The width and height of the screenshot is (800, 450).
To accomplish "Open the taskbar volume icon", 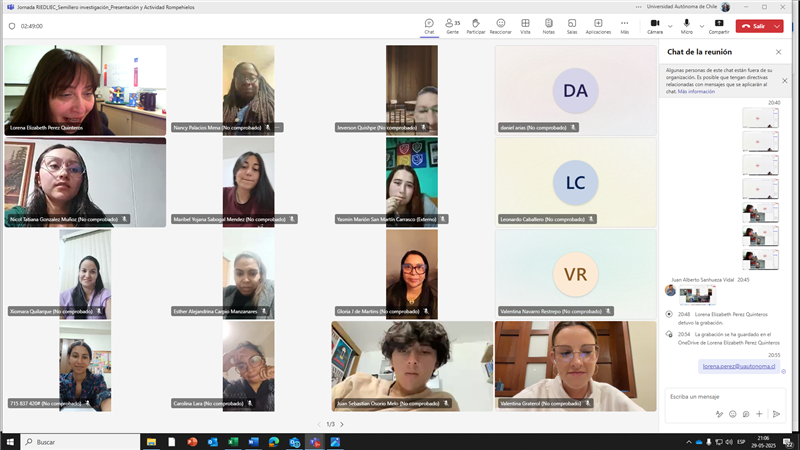I will (729, 442).
